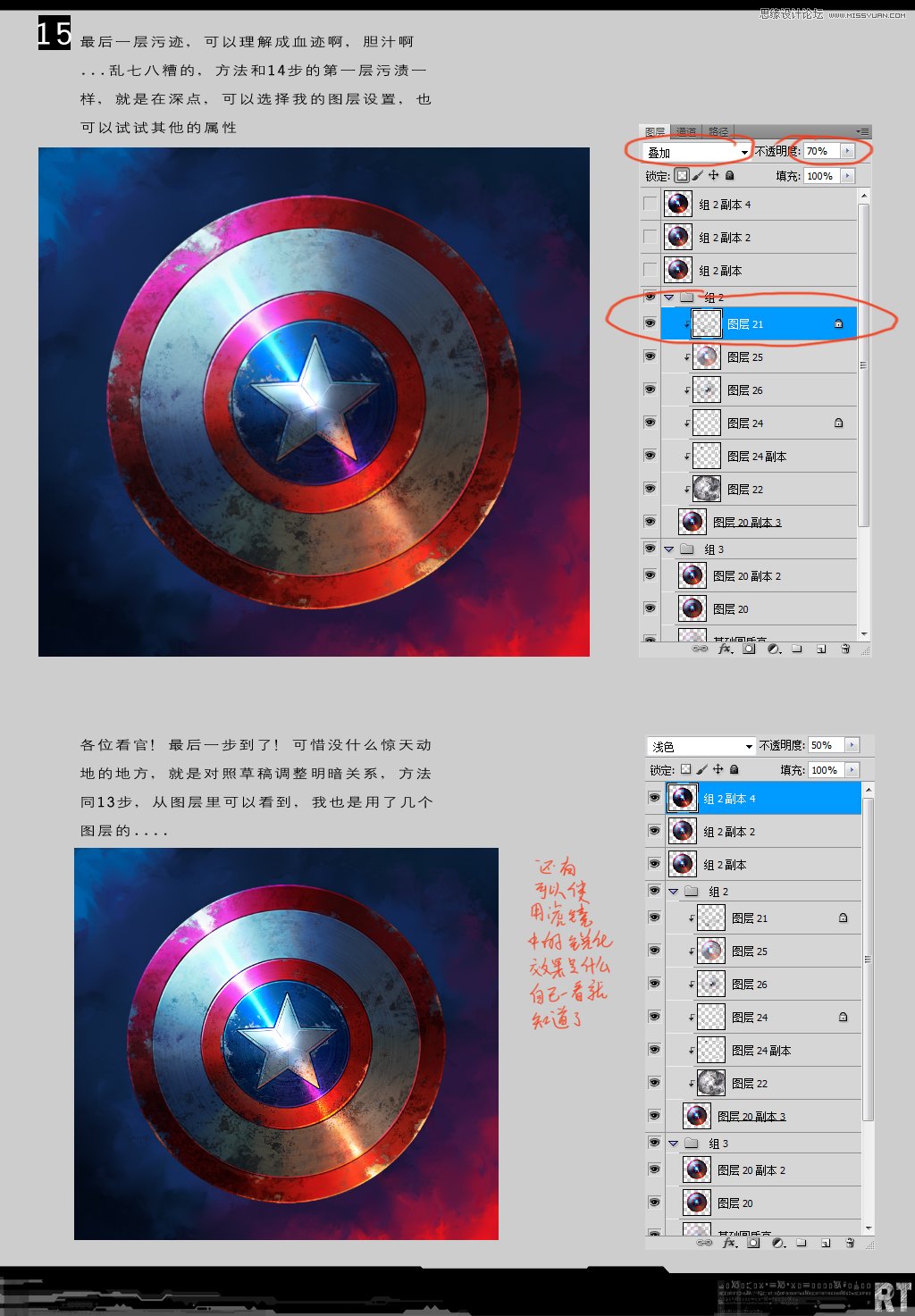The width and height of the screenshot is (915, 1316).
Task: Click 图层 22 thumbnail in upper panel
Action: 707,489
